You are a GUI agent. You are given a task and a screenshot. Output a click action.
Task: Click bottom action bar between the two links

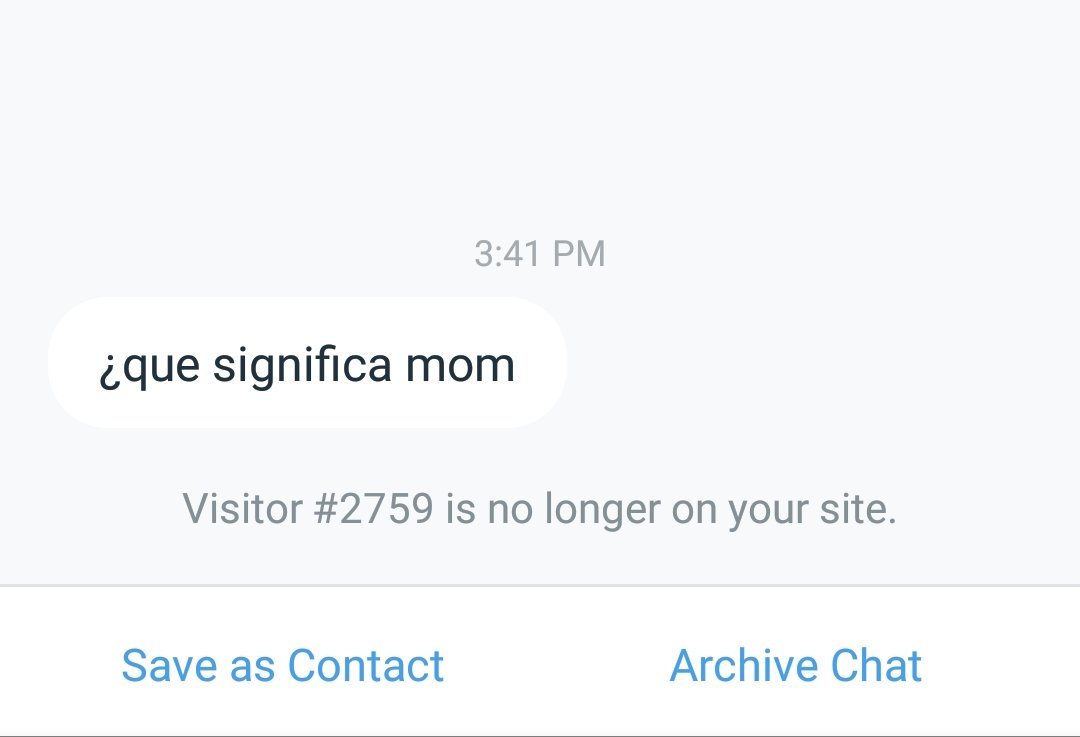pos(557,665)
